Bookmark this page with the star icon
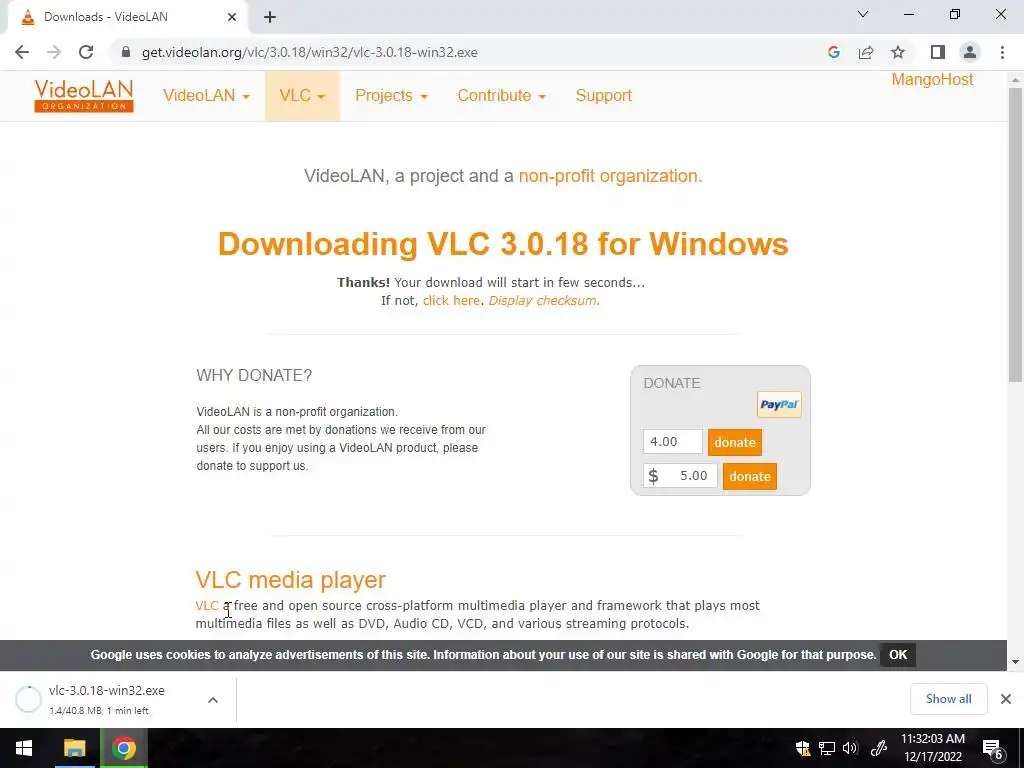This screenshot has width=1024, height=768. (898, 52)
